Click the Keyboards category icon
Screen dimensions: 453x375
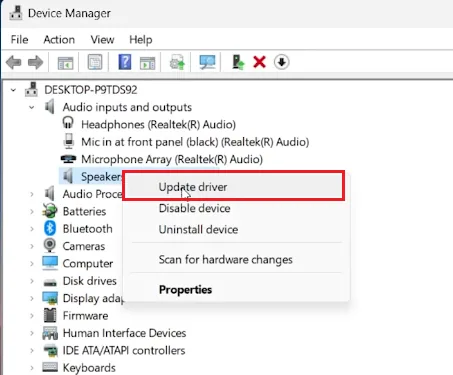click(x=50, y=367)
